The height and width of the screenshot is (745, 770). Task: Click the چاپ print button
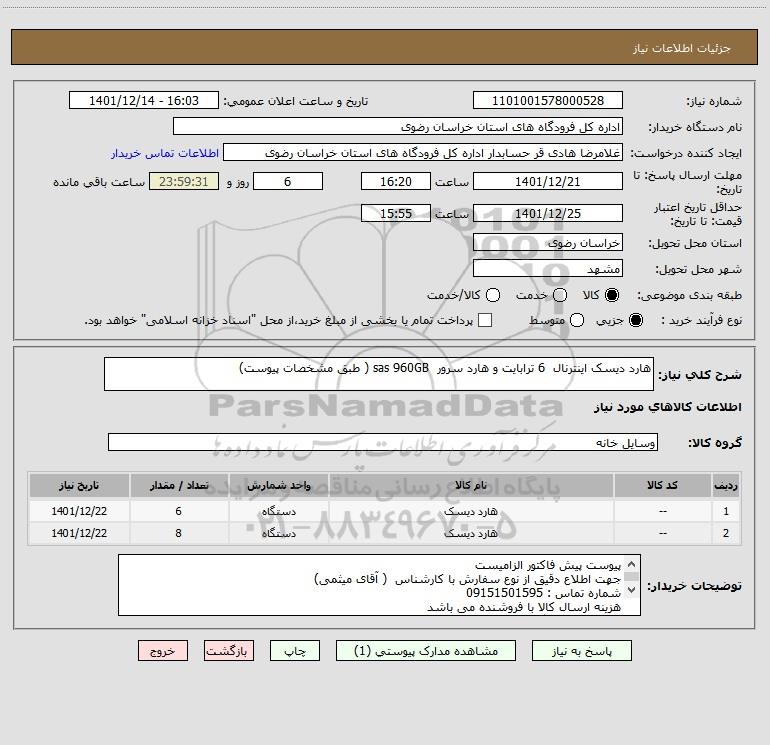(x=295, y=651)
